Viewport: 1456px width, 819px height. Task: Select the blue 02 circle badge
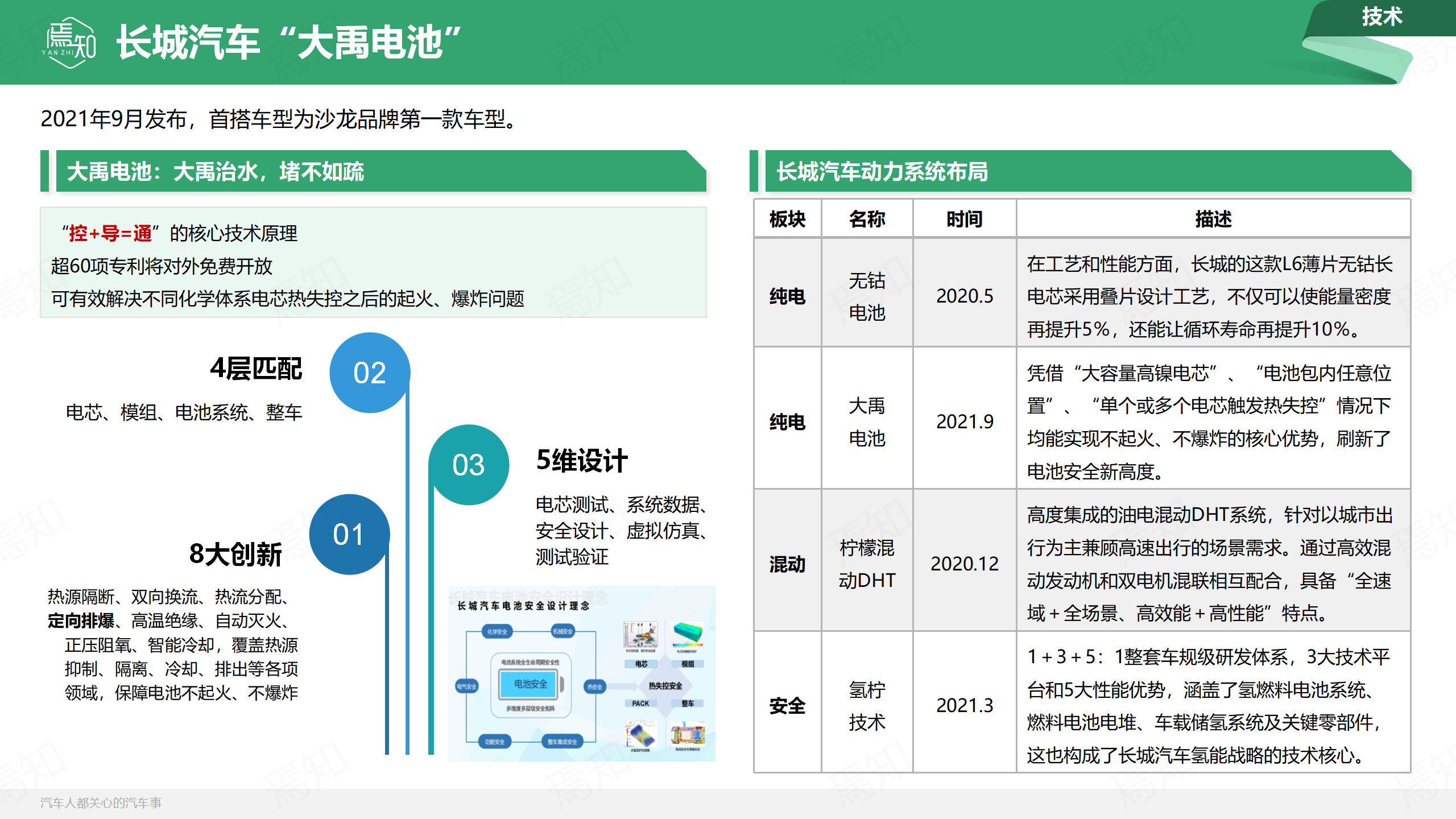370,373
